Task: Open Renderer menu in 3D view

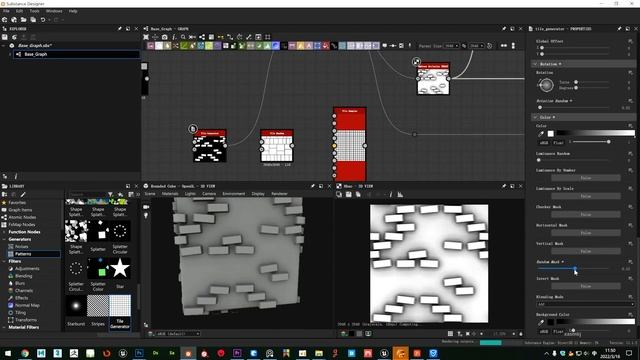Action: 280,194
